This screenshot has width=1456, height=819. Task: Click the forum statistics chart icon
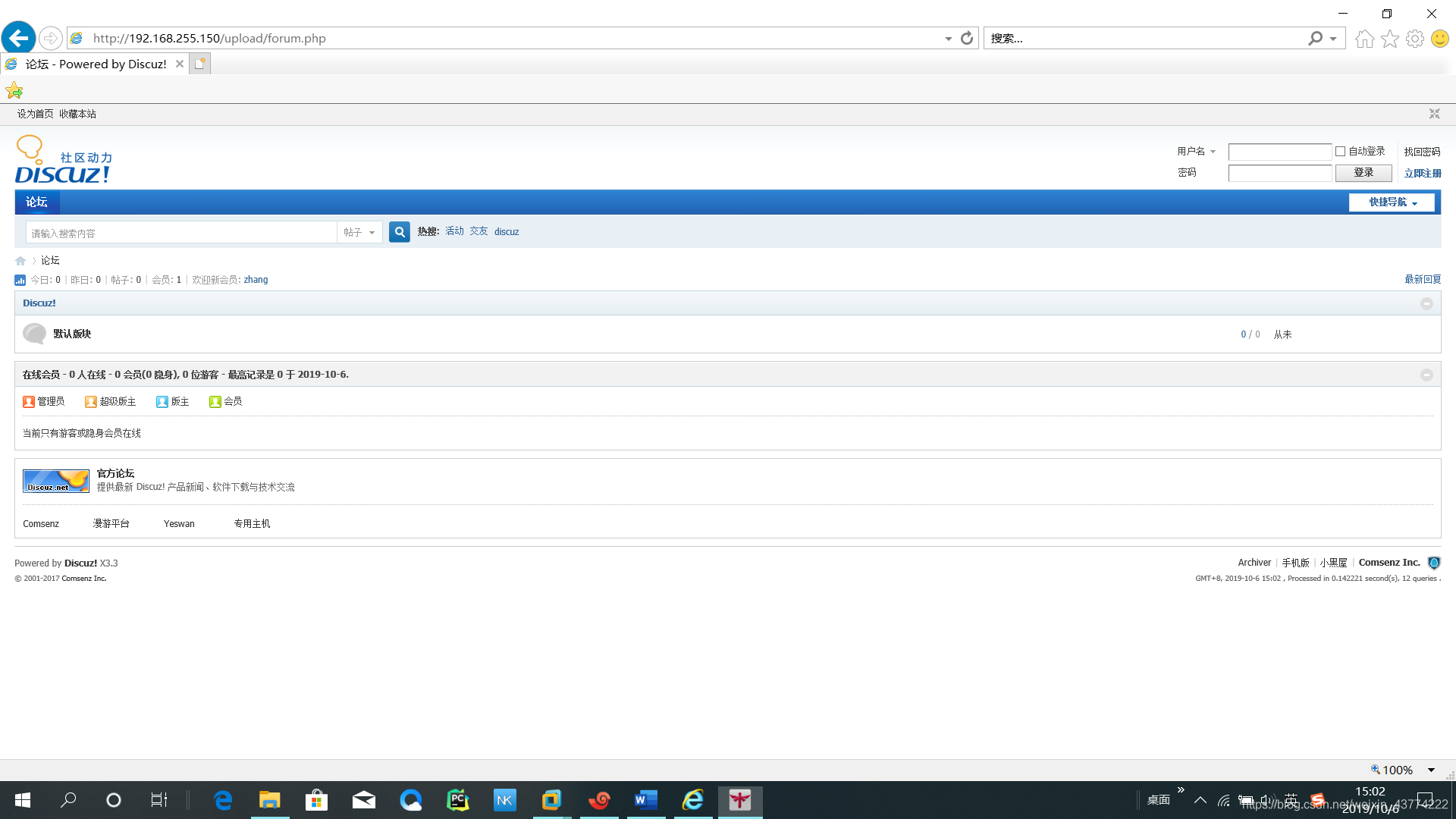[x=20, y=280]
